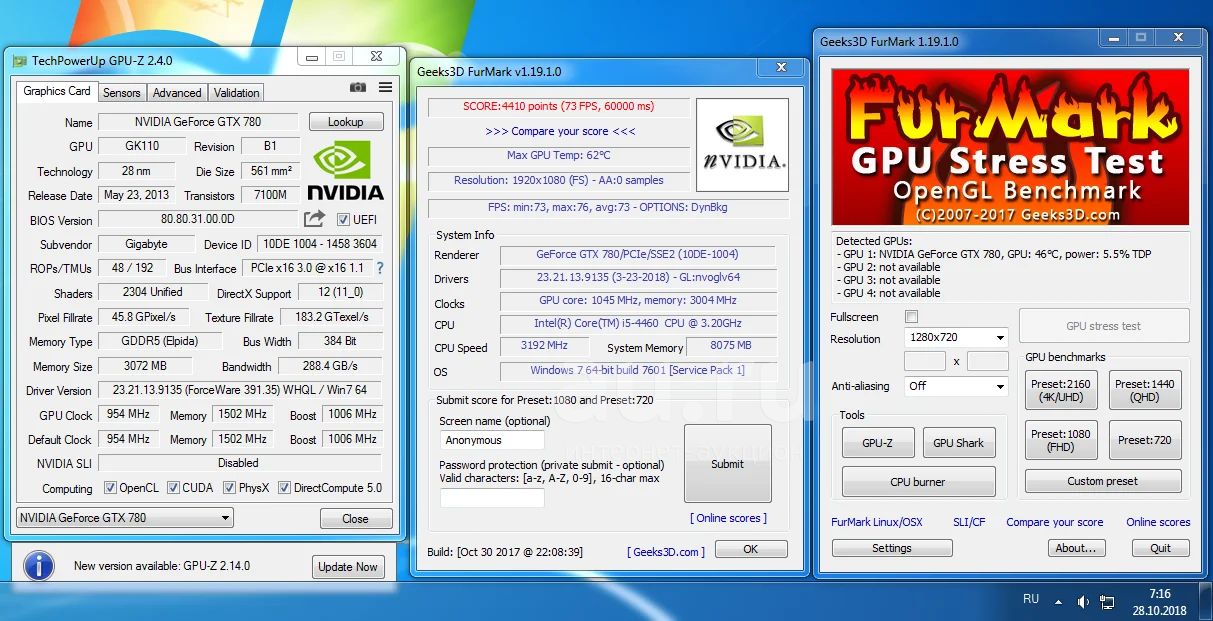
Task: Open the network icon in system tray
Action: tap(1107, 602)
